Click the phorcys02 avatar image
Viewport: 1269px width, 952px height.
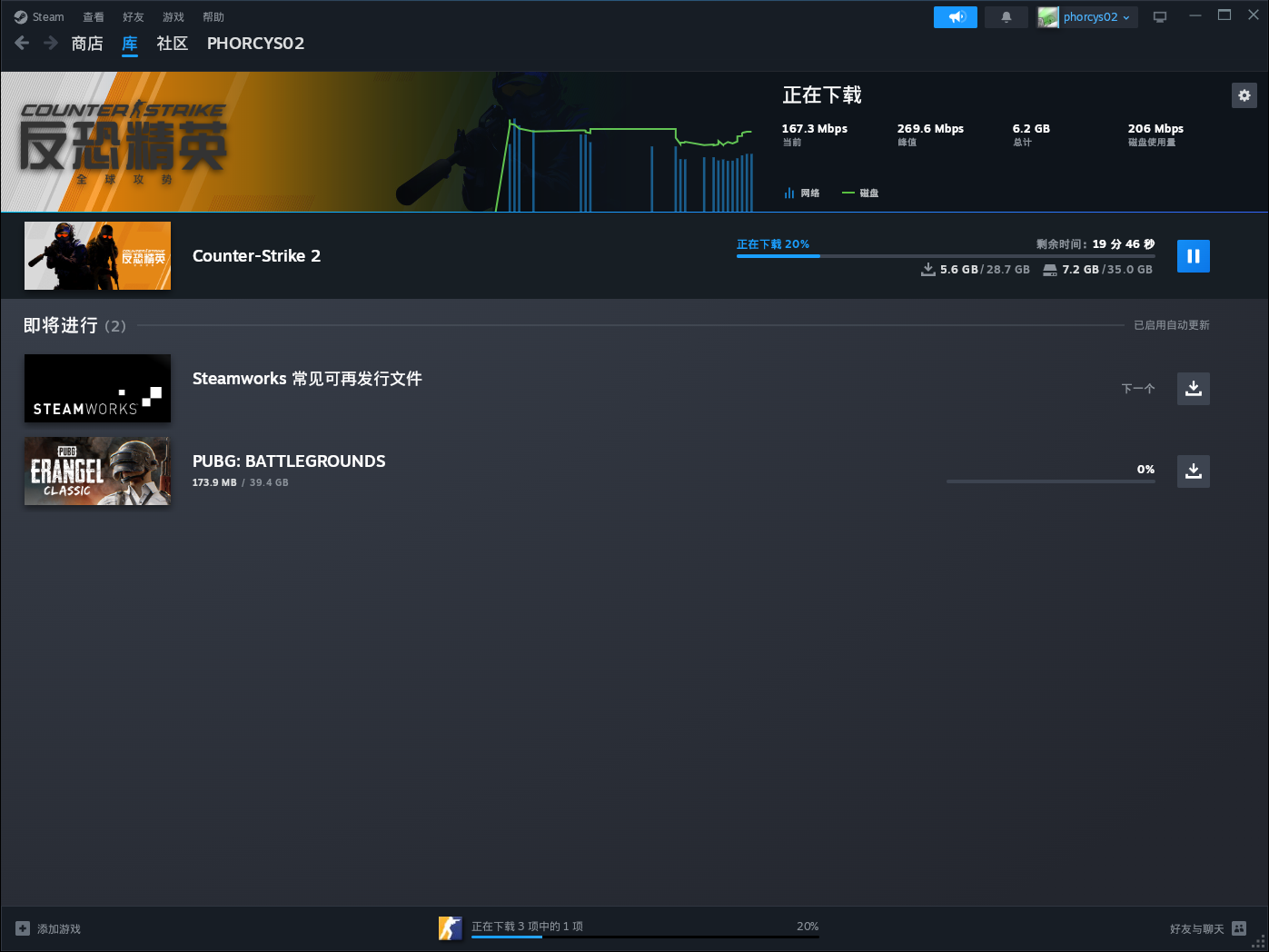(x=1048, y=17)
